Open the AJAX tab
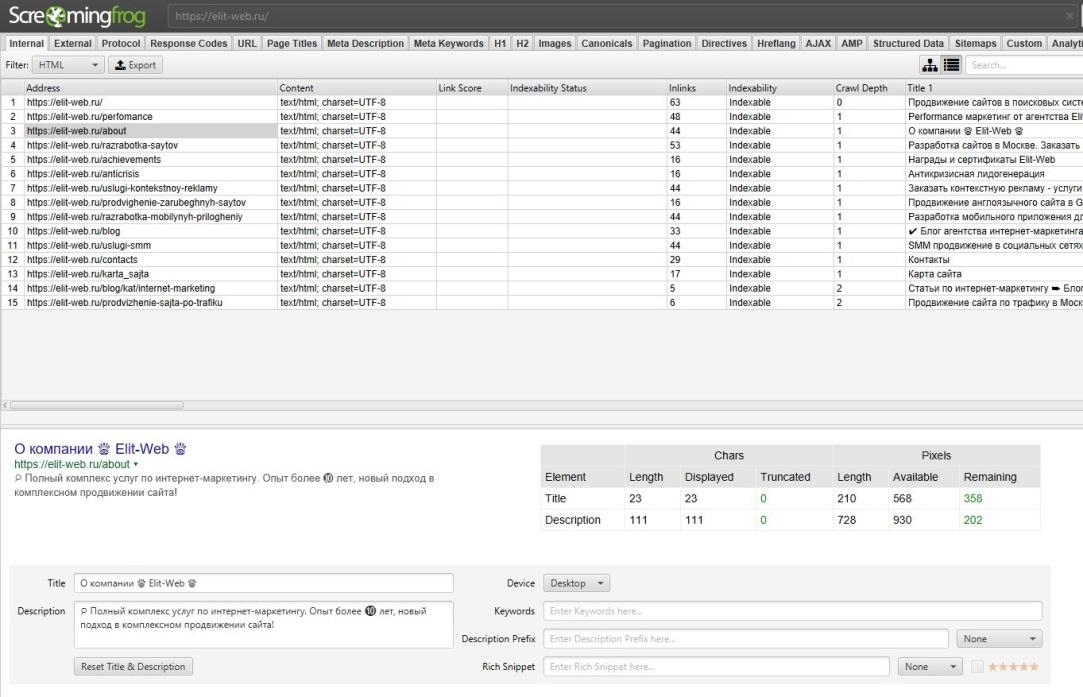Viewport: 1083px width, 697px height. (818, 43)
